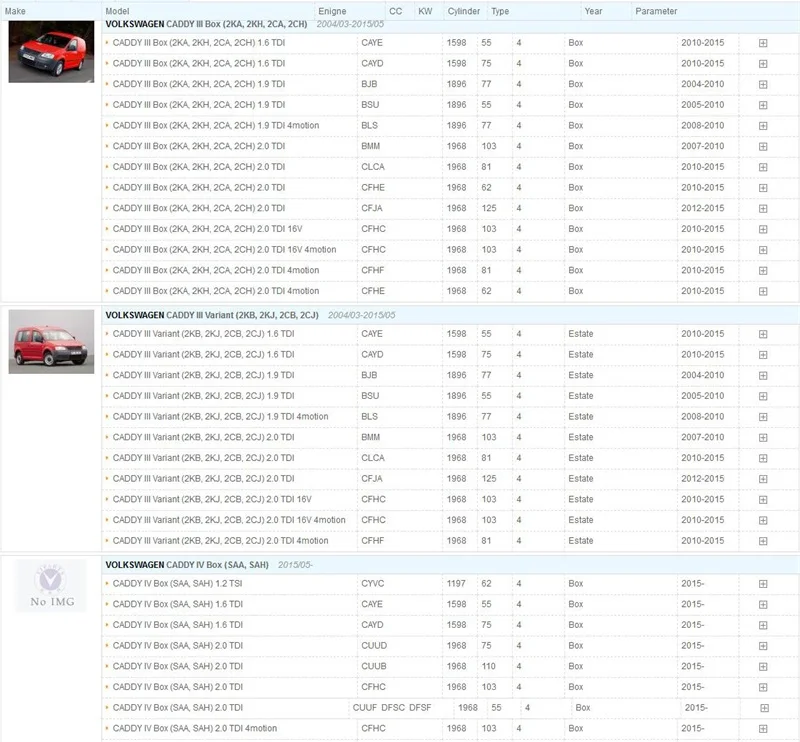Click the Type column header
Viewport: 800px width, 742px height.
point(500,11)
